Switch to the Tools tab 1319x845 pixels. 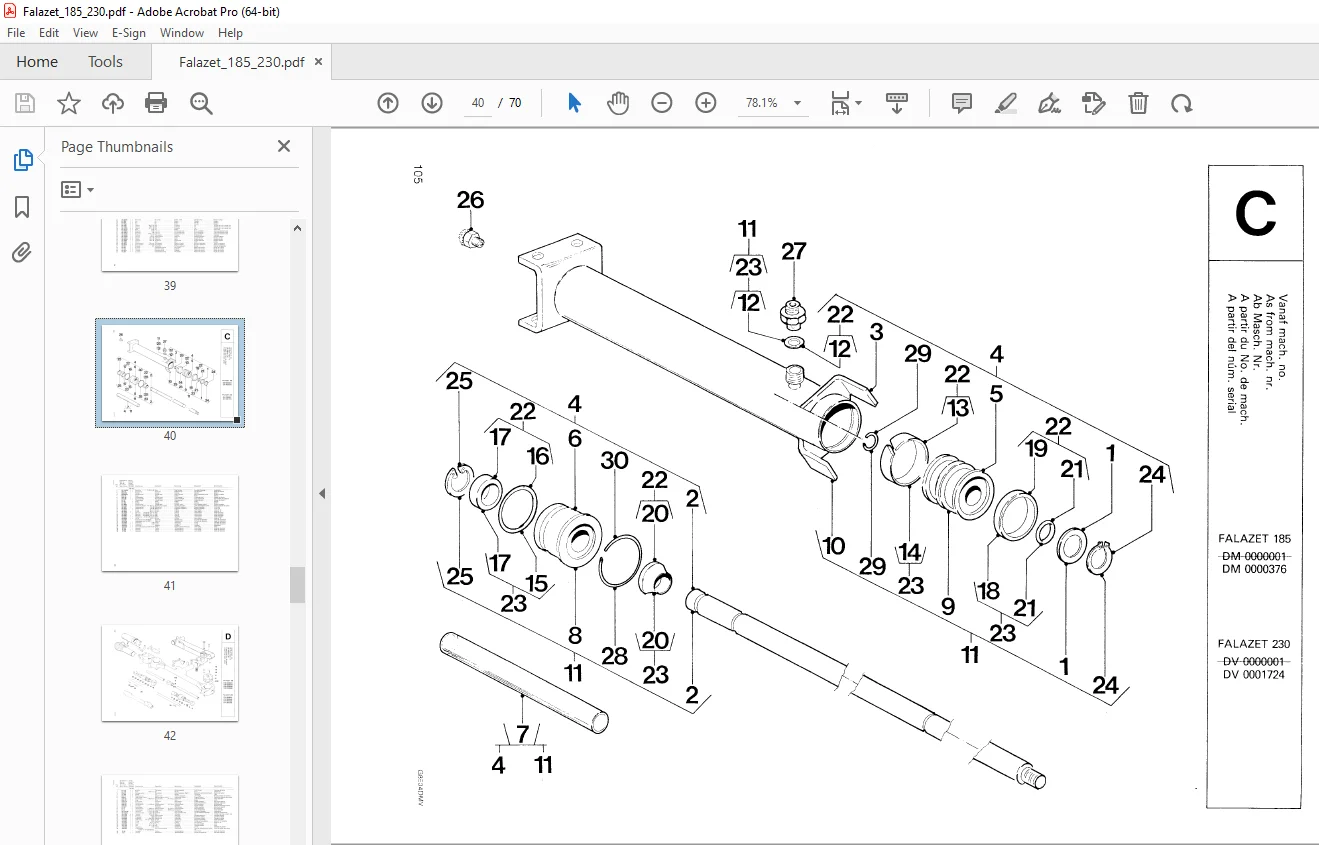tap(105, 62)
